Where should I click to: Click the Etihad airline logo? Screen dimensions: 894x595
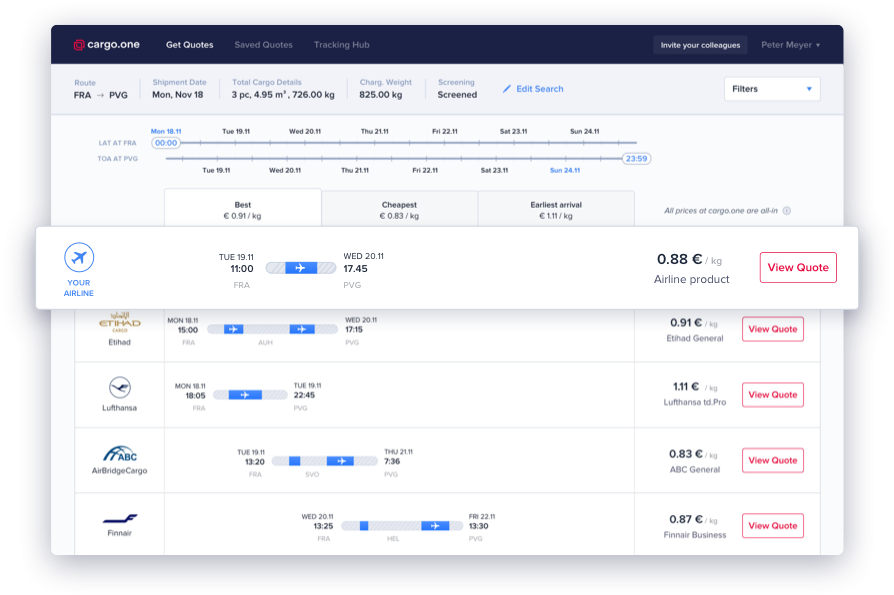click(120, 323)
